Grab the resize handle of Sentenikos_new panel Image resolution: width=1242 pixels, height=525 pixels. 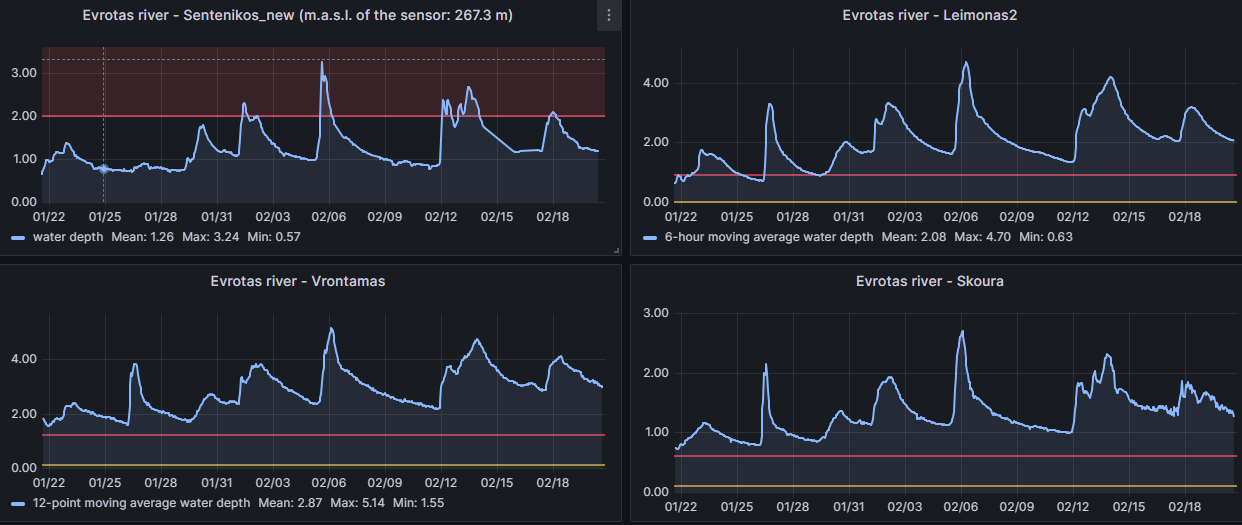click(615, 251)
